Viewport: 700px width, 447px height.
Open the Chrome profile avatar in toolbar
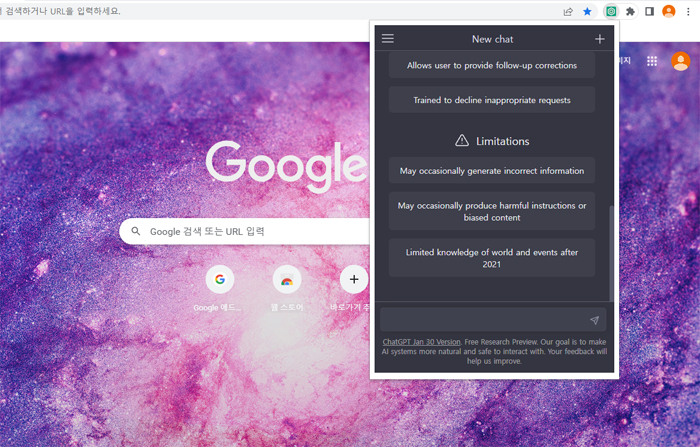tap(668, 11)
